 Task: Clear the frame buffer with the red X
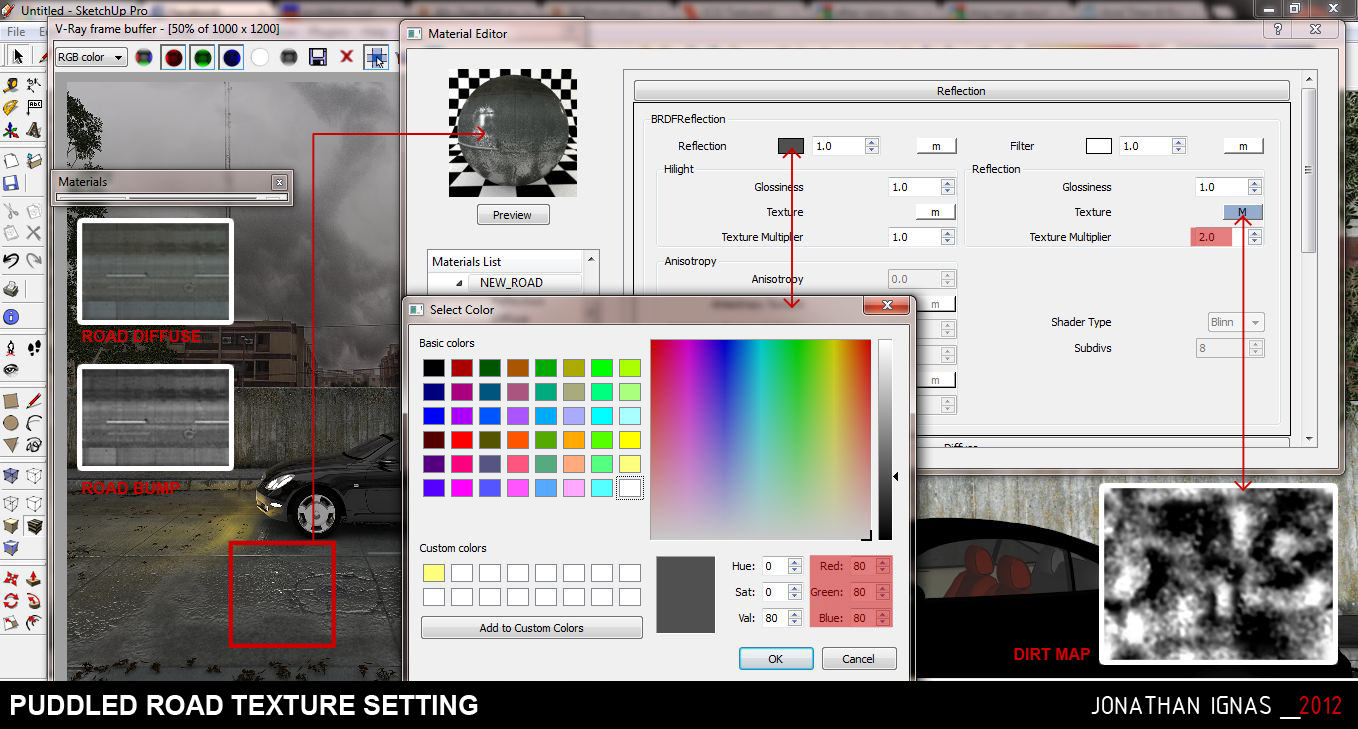[x=347, y=57]
